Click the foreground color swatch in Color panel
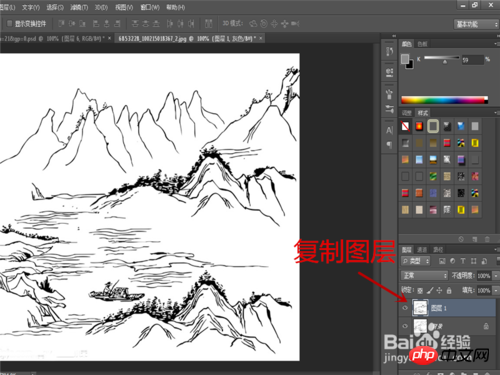This screenshot has width=500, height=375. pos(405,59)
